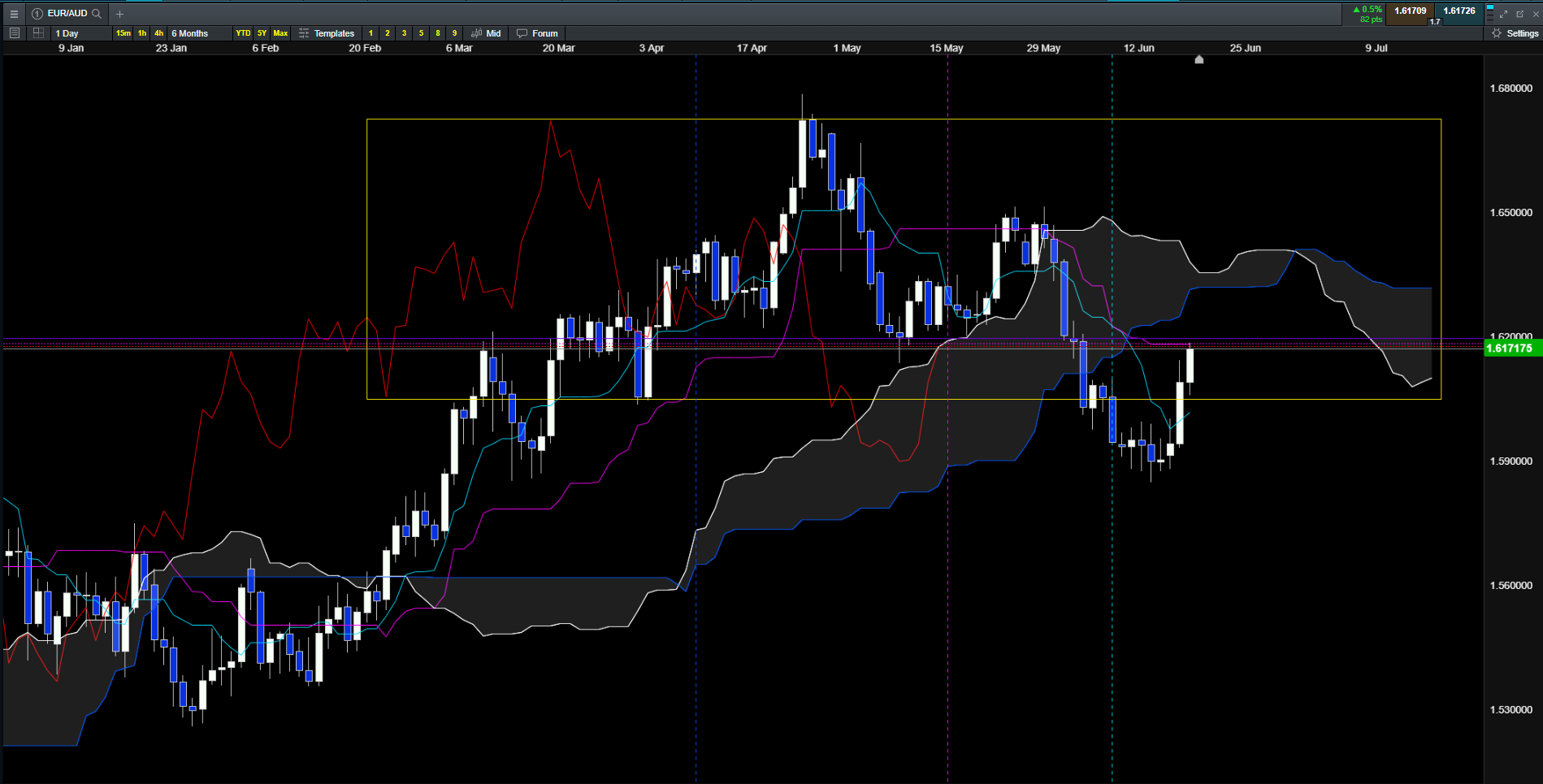Toggle the 15m timeframe button
1543x784 pixels.
(123, 33)
